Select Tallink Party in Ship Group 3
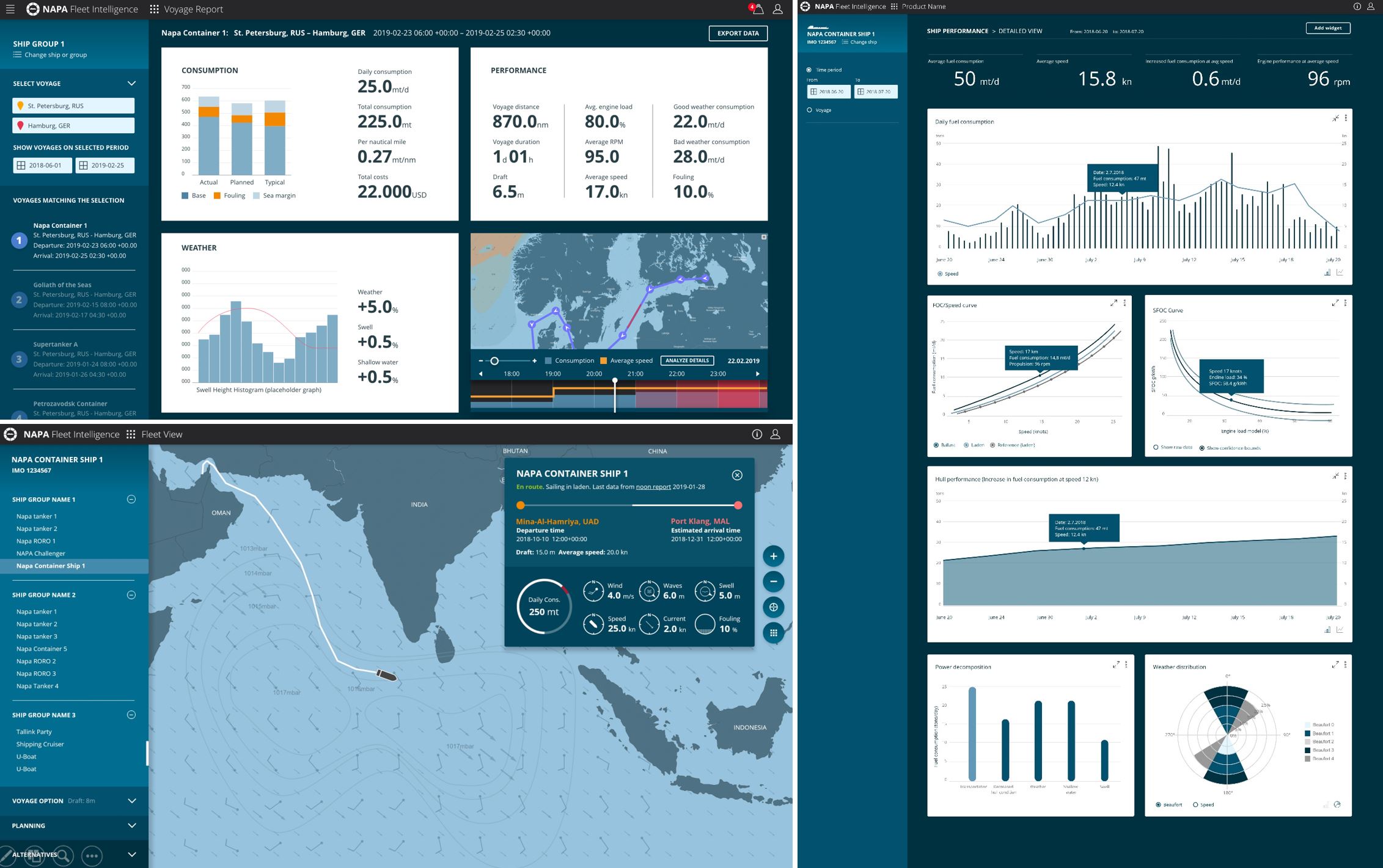 click(34, 732)
